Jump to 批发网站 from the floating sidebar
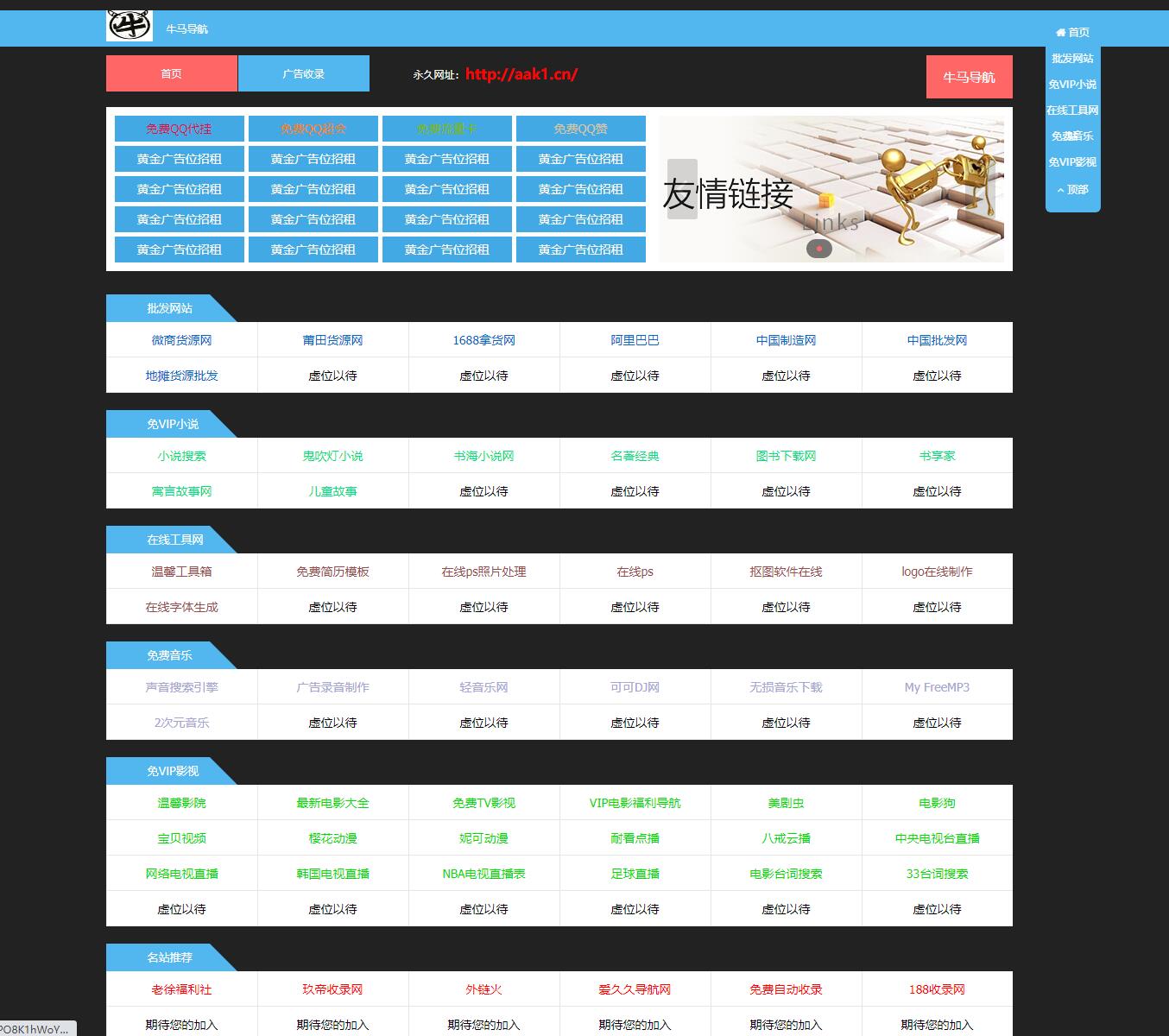The image size is (1169, 1036). tap(1072, 58)
